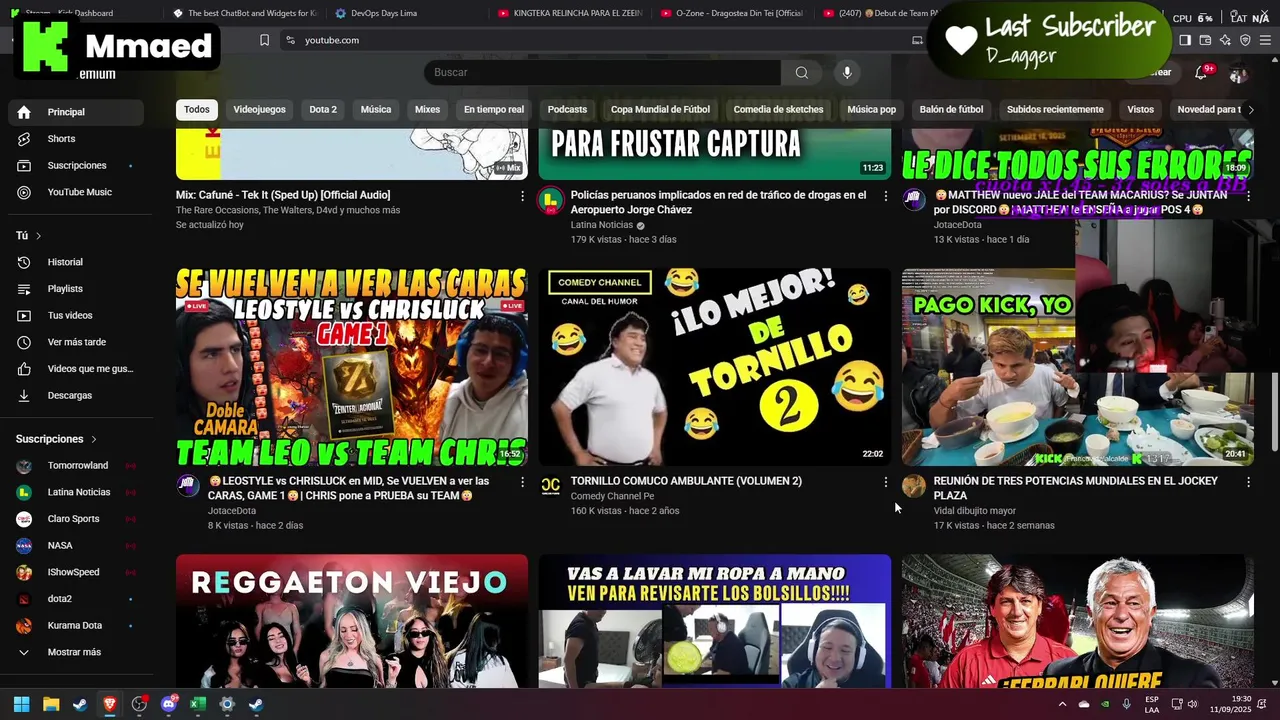Open Comedy Channel Pe channel link
The height and width of the screenshot is (720, 1280).
point(612,496)
